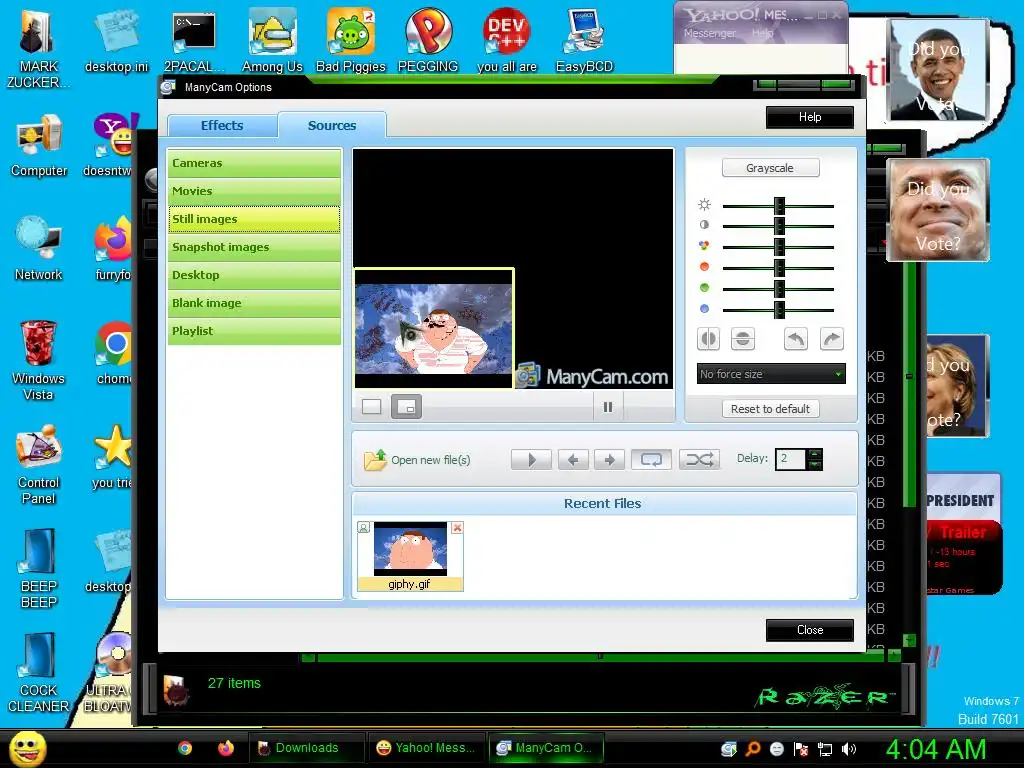Viewport: 1024px width, 768px height.
Task: Flip image vertically
Action: click(743, 339)
